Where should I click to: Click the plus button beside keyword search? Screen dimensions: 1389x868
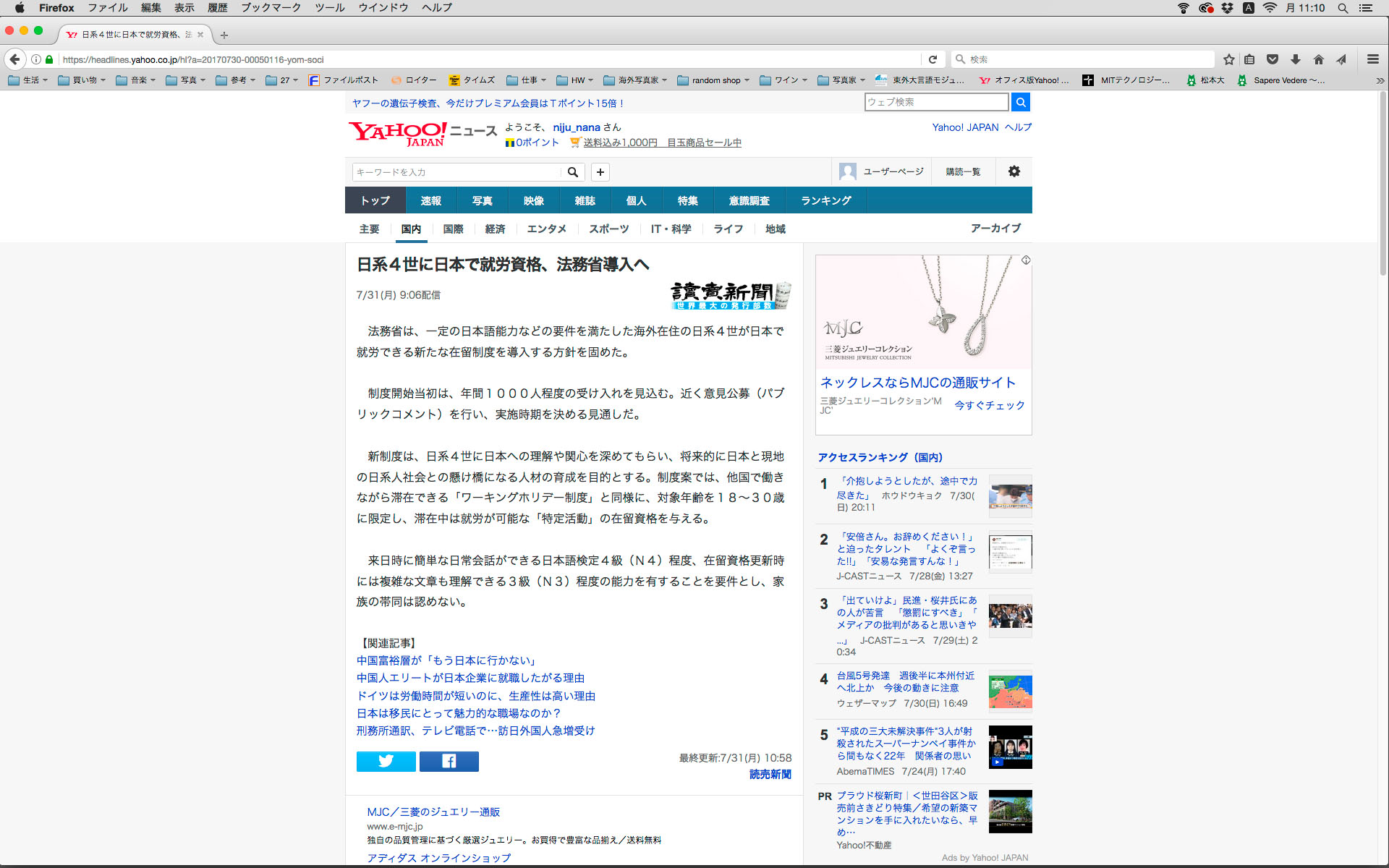tap(600, 172)
